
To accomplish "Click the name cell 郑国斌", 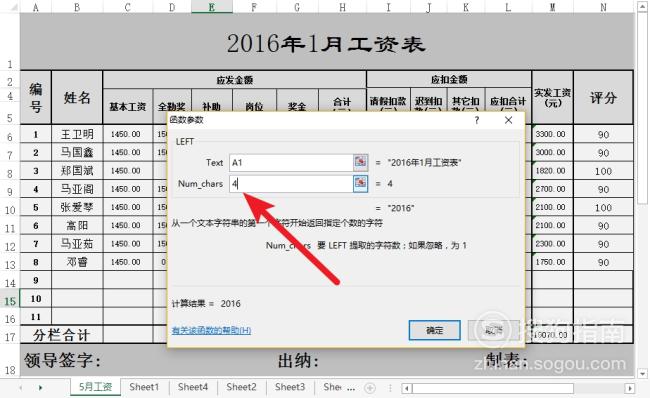I will click(77, 171).
